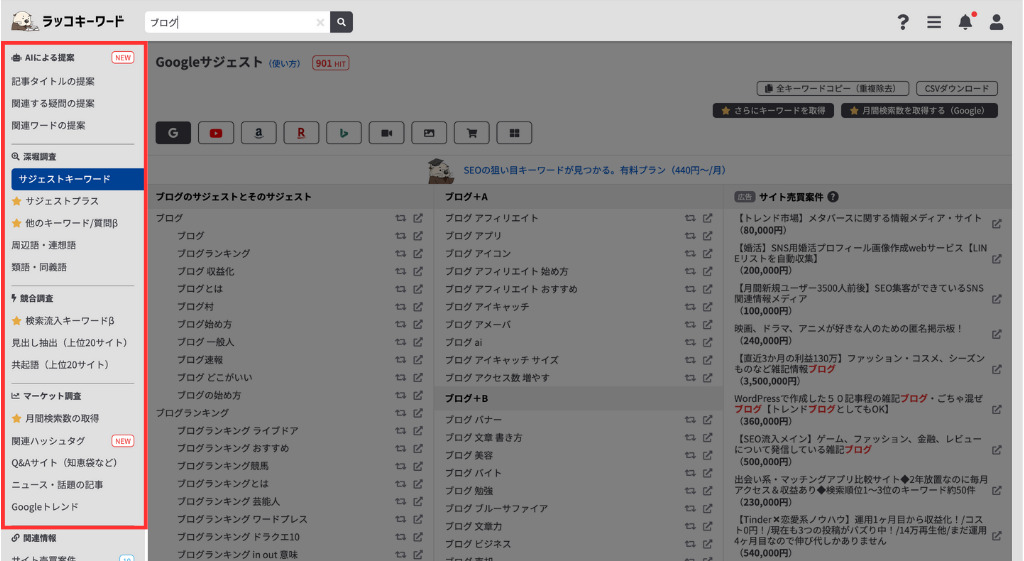Switch to YouTube suggest source
The height and width of the screenshot is (561, 1024).
216,133
